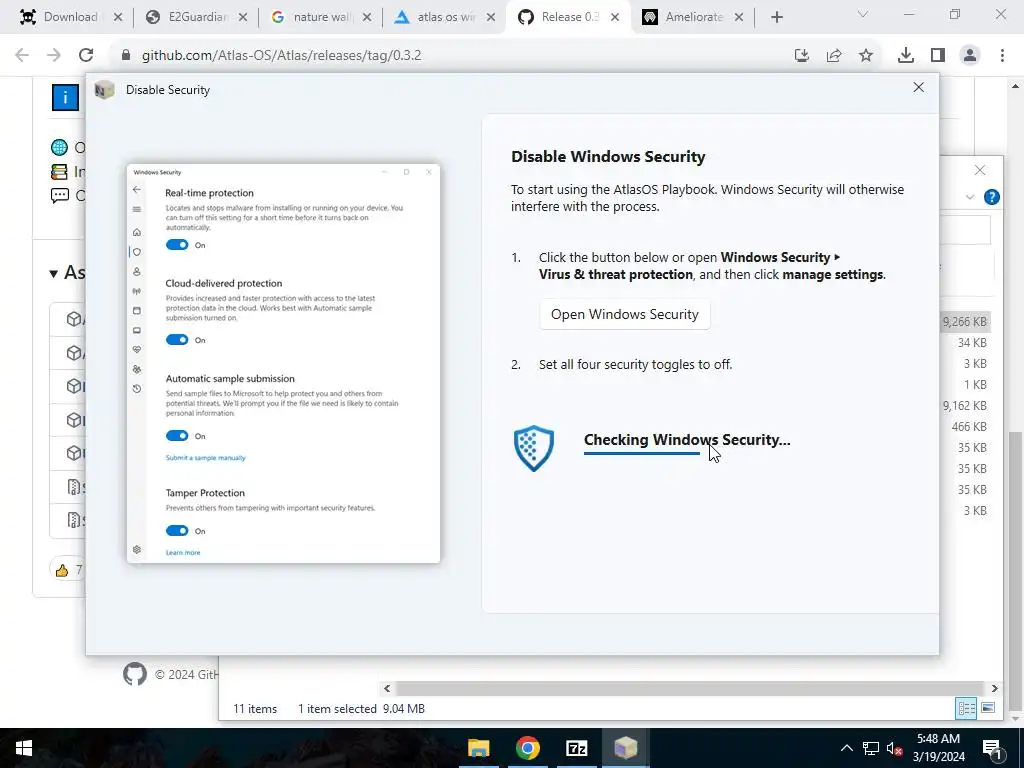Viewport: 1024px width, 768px height.
Task: Click the GitHub logo in the footer
Action: pyautogui.click(x=135, y=674)
